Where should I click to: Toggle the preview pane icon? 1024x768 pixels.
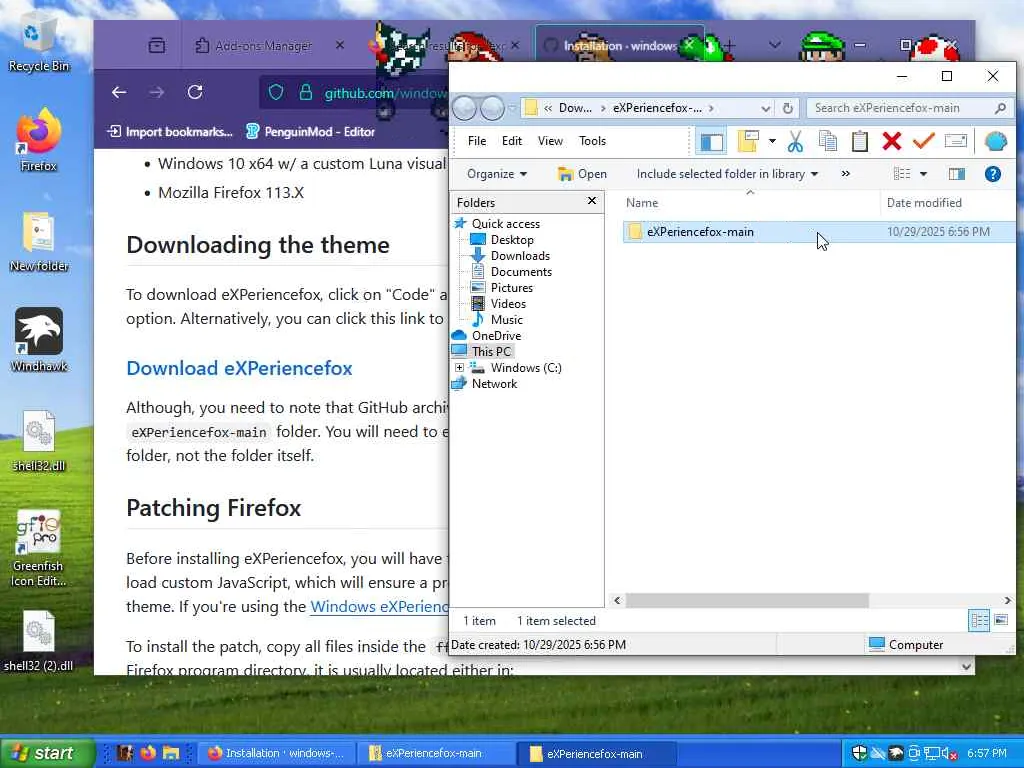click(x=957, y=174)
